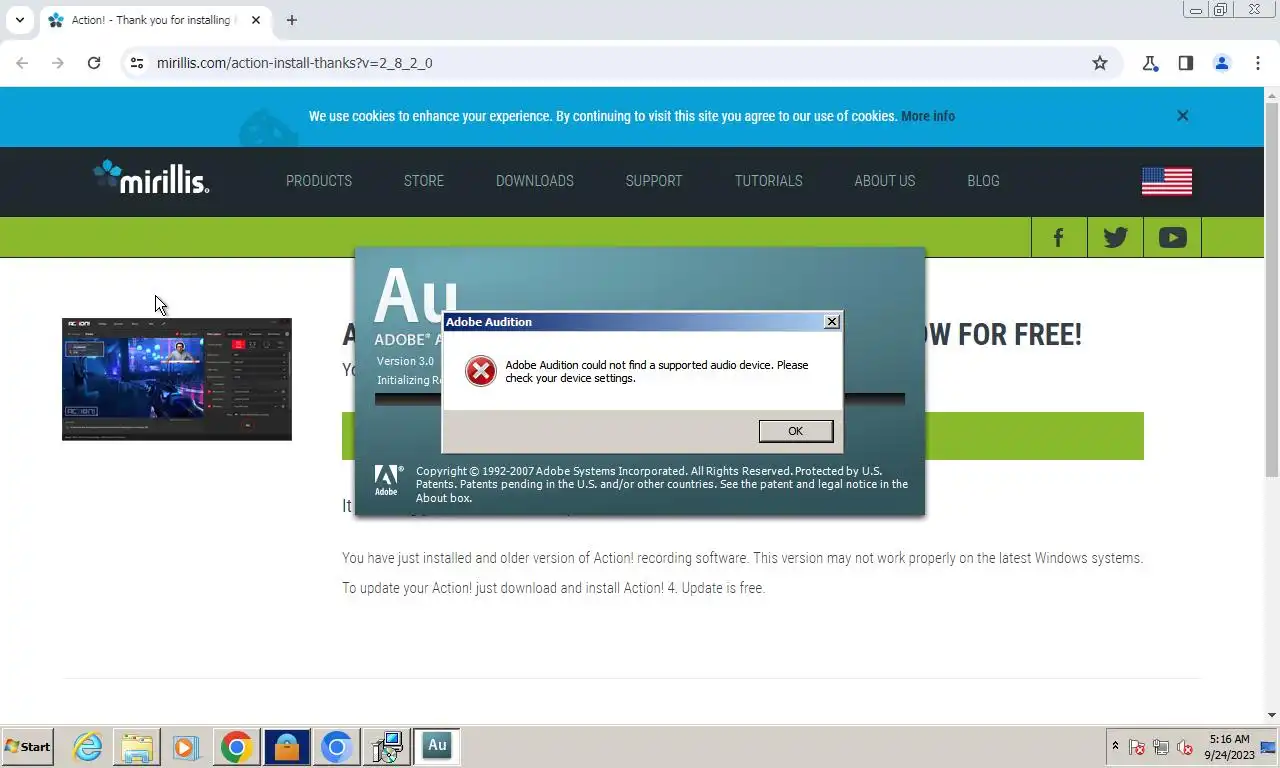Go back to the previous page

pos(22,63)
